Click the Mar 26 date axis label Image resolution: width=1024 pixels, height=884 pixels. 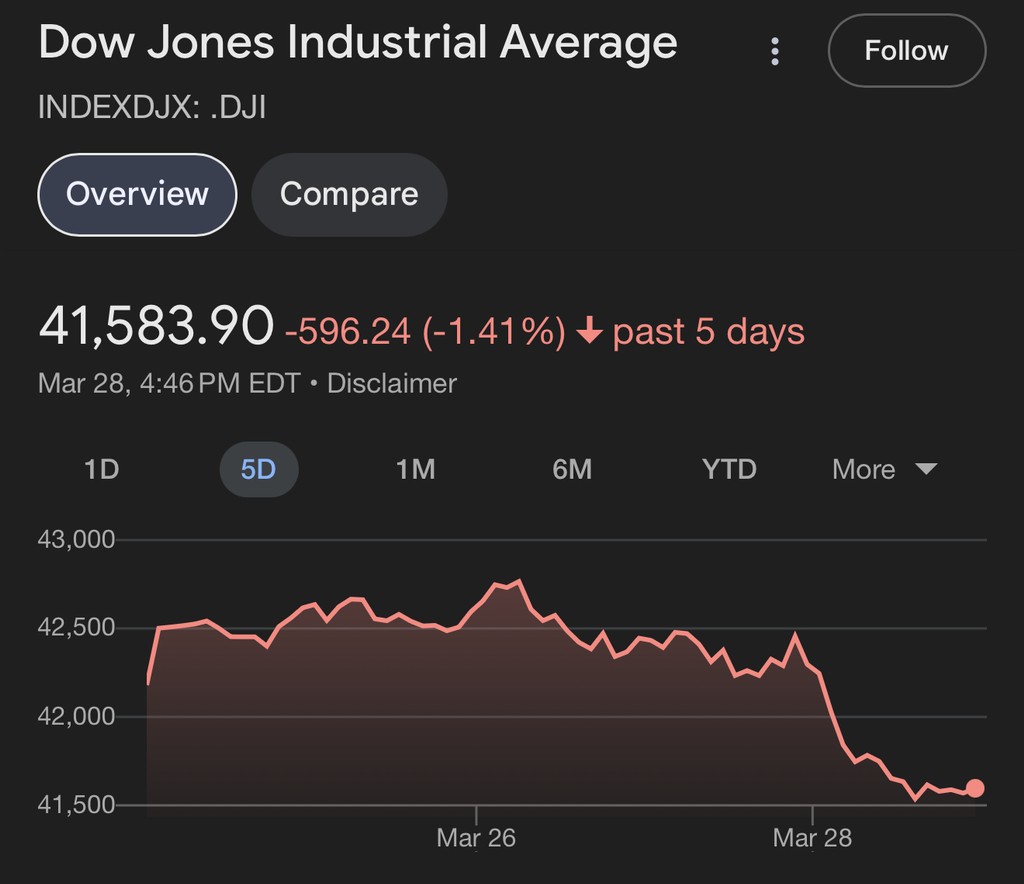476,838
